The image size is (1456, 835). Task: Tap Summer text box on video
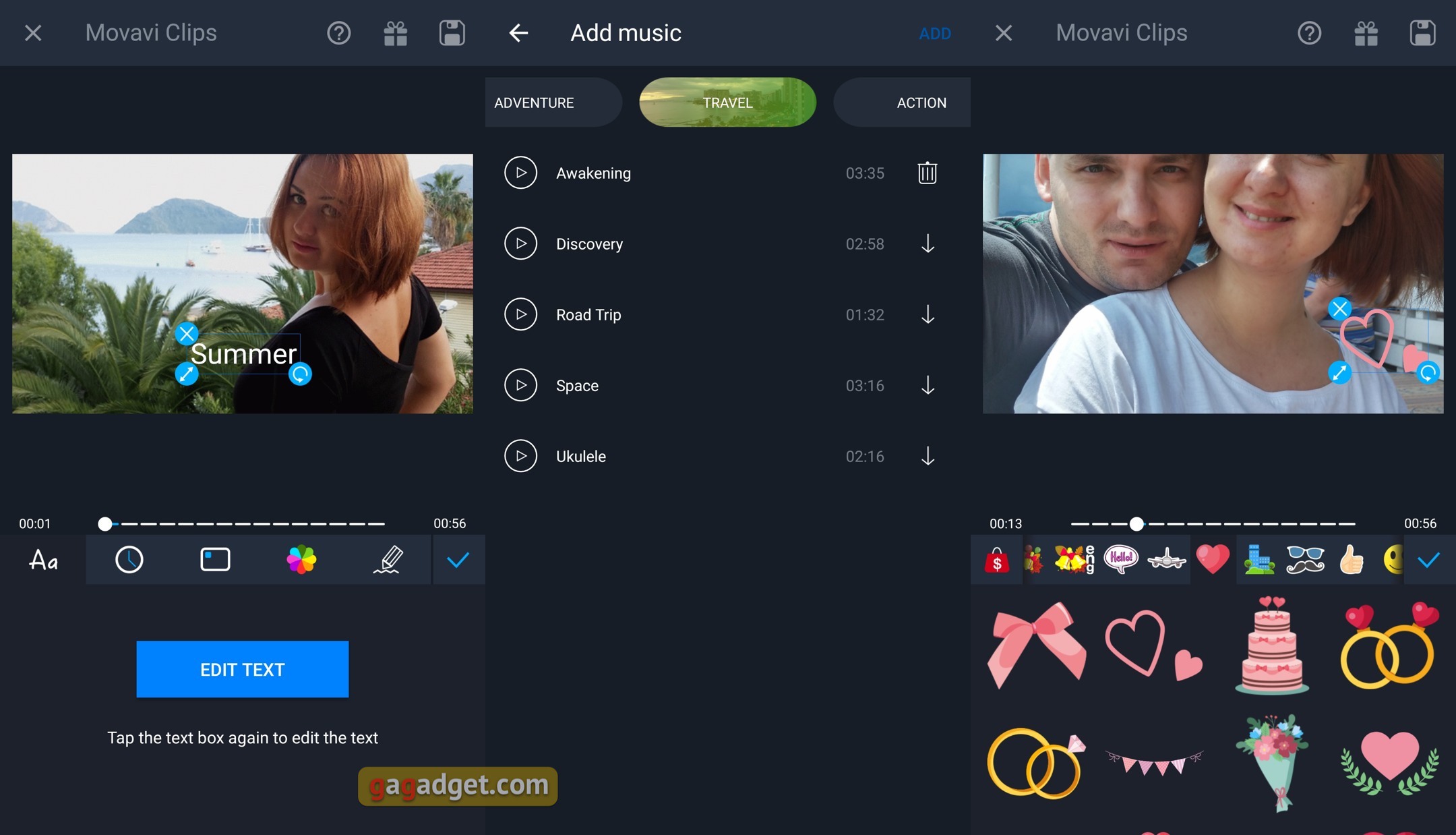[244, 353]
